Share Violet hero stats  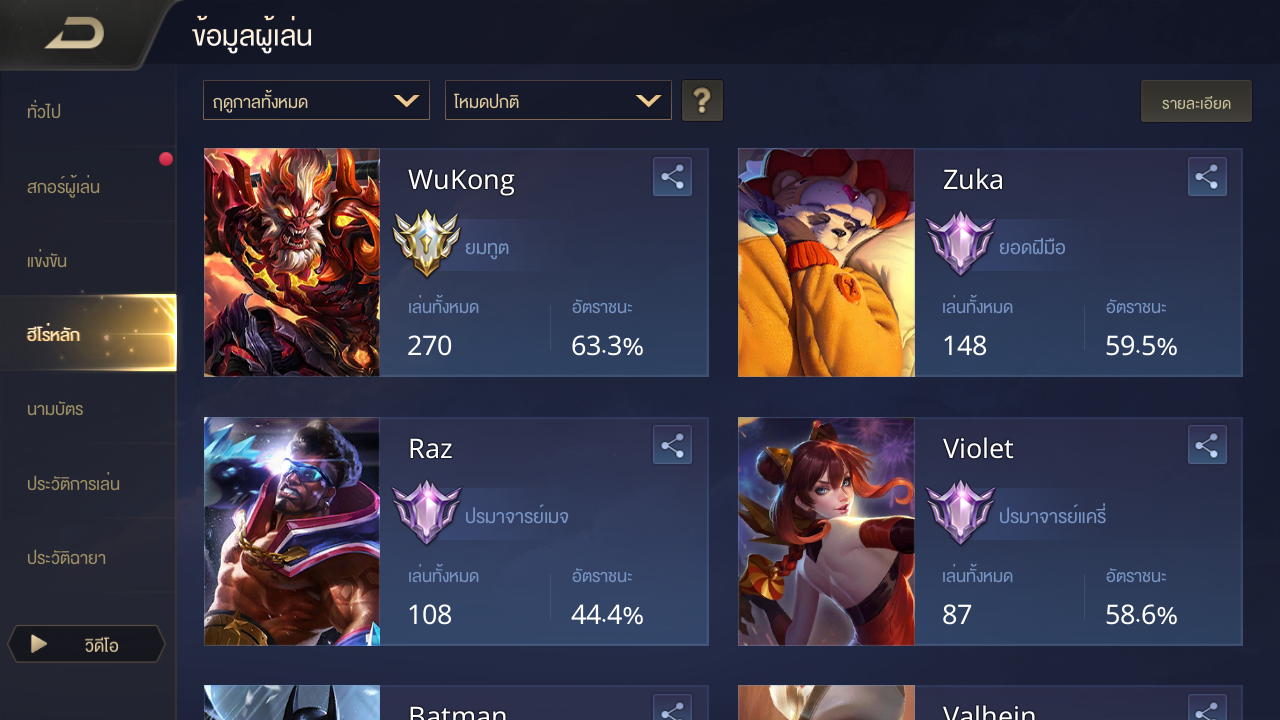(1207, 445)
